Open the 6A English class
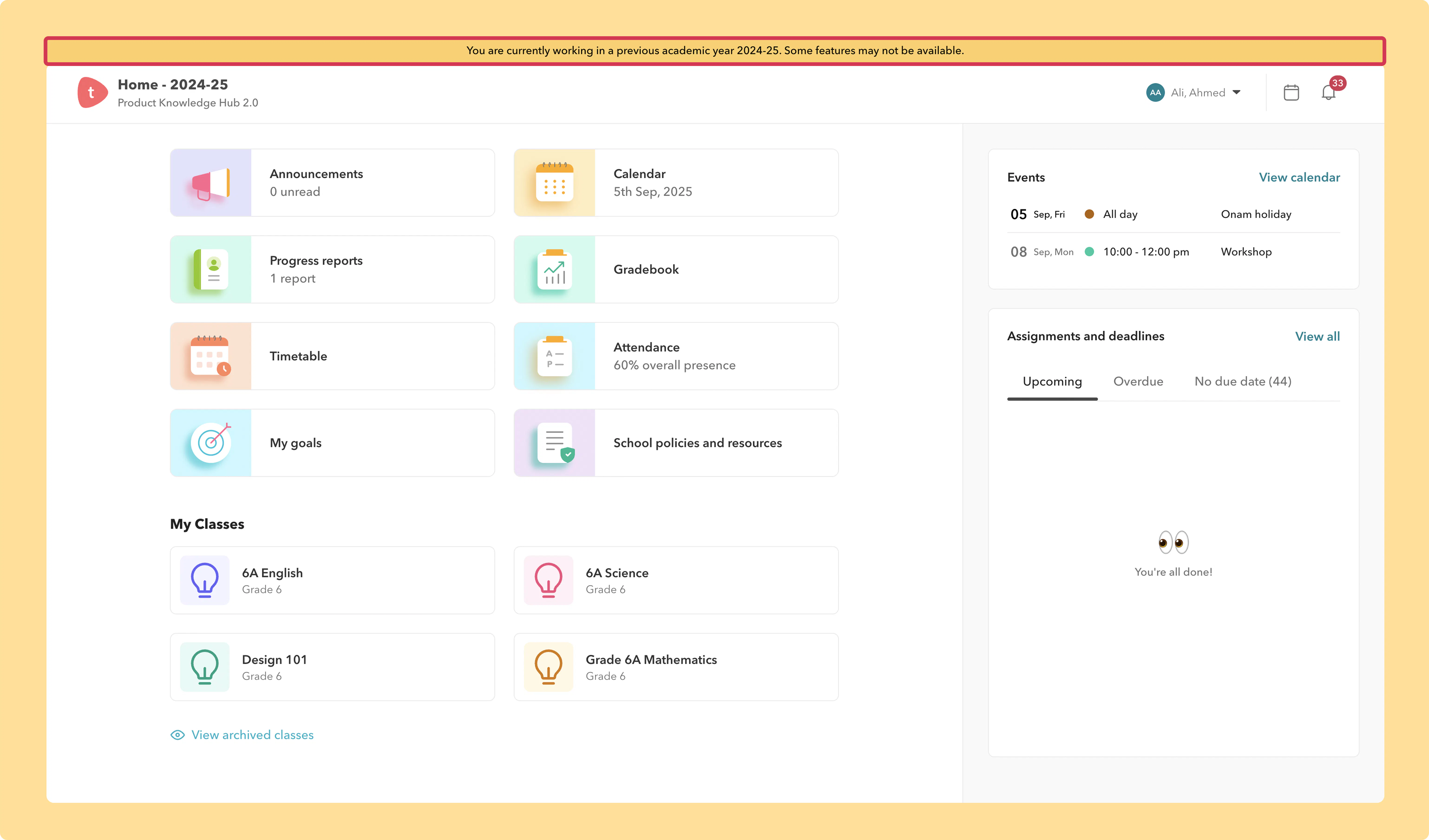The height and width of the screenshot is (840, 1429). (332, 580)
